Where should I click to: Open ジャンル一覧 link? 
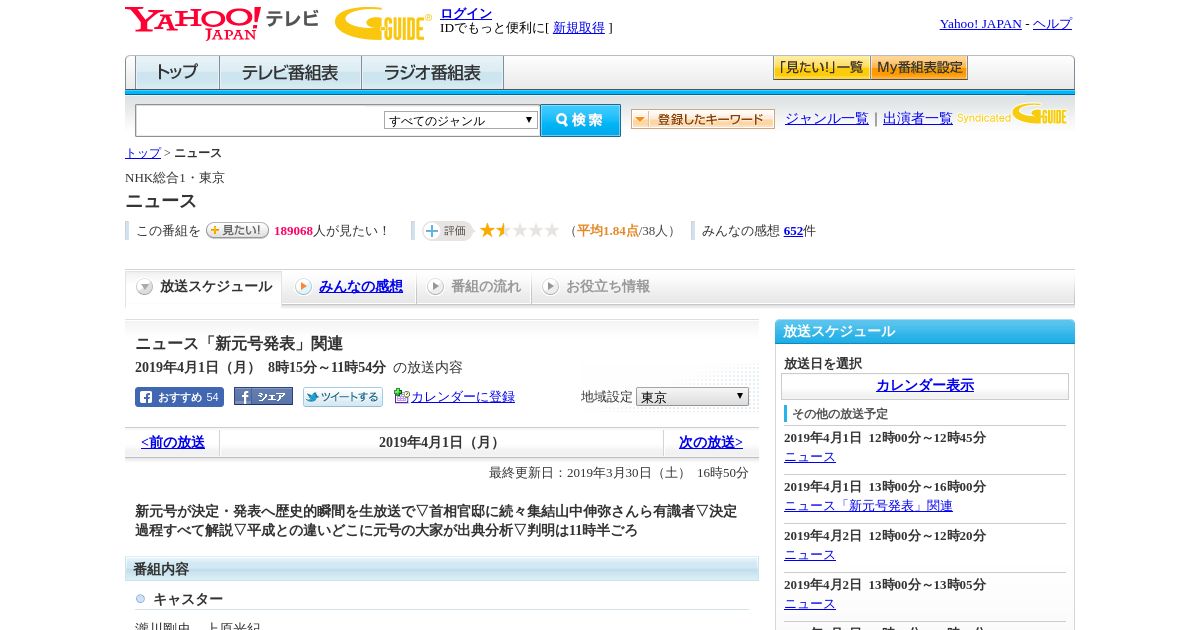tap(826, 119)
